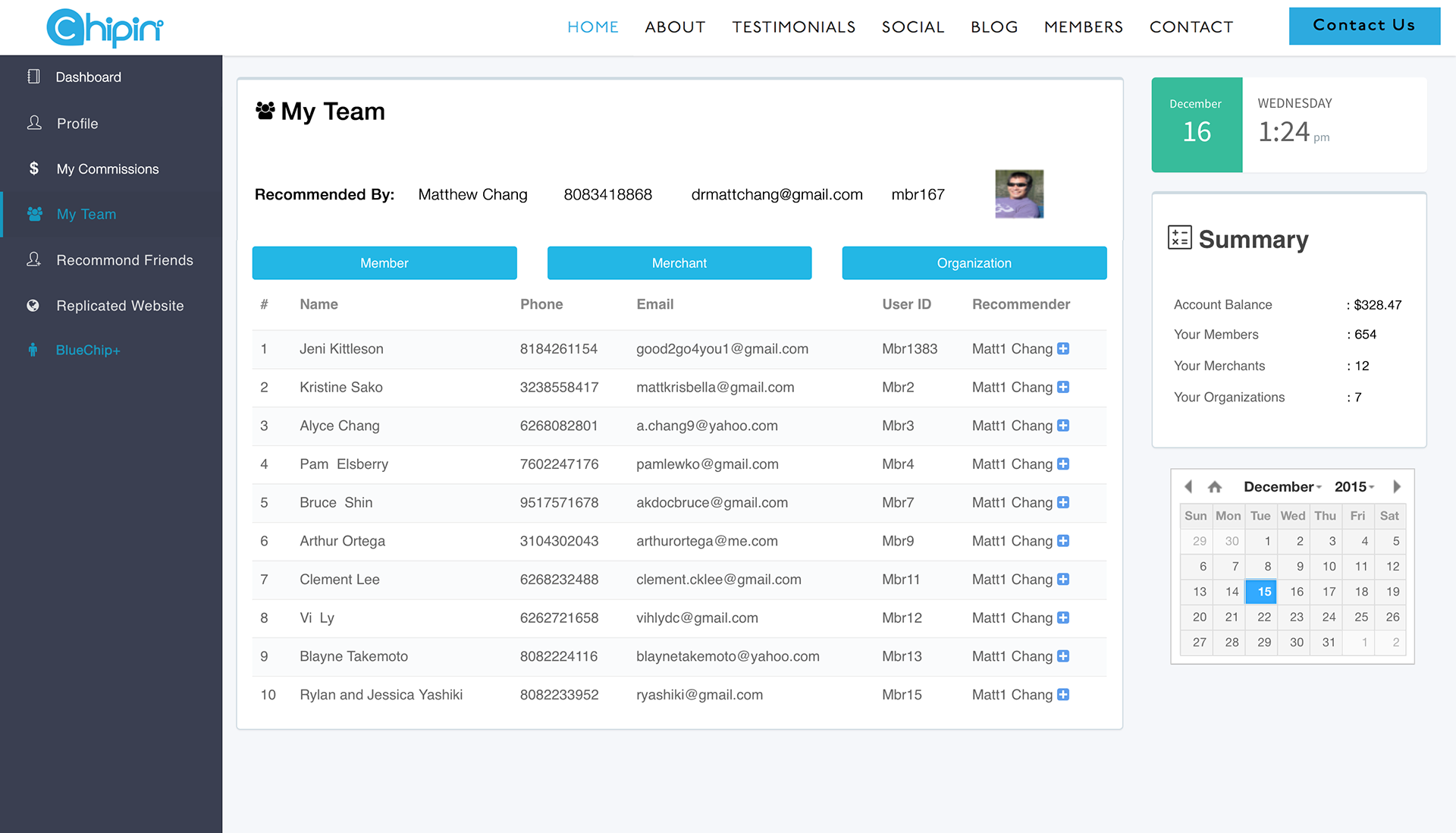Click the calendar home icon
The width and height of the screenshot is (1456, 833).
tap(1215, 487)
